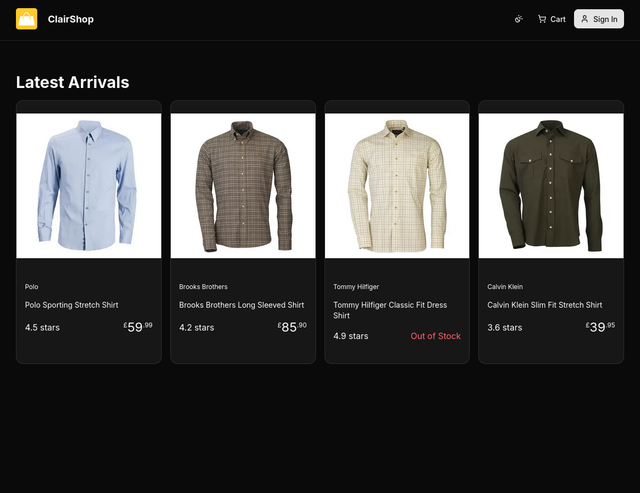Image resolution: width=640 pixels, height=493 pixels.
Task: Open the Cart link
Action: click(551, 19)
